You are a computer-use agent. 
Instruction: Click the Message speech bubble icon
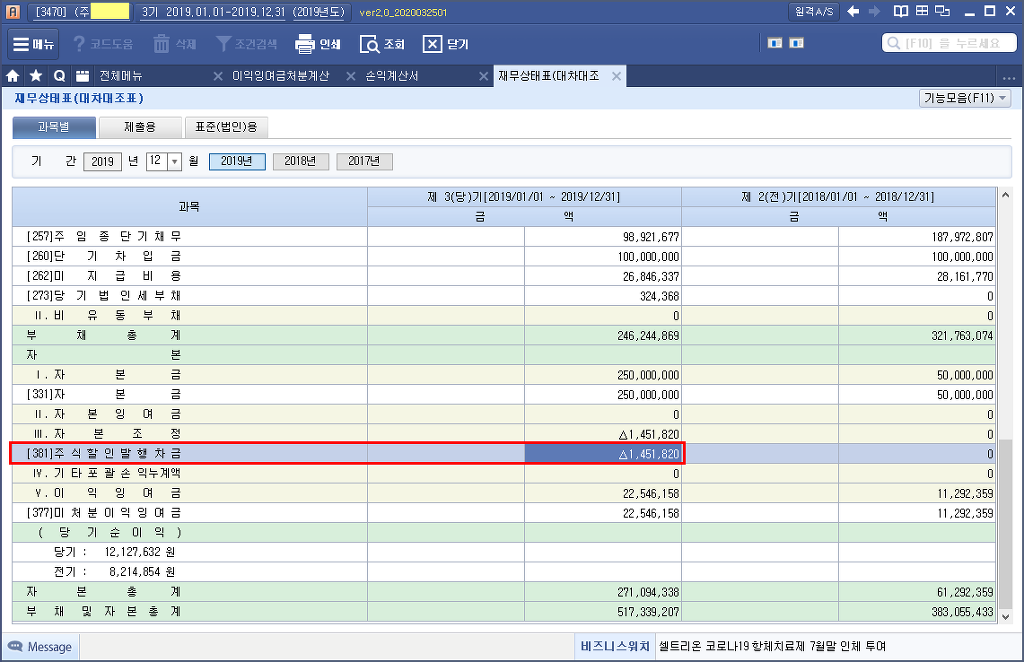pos(16,647)
